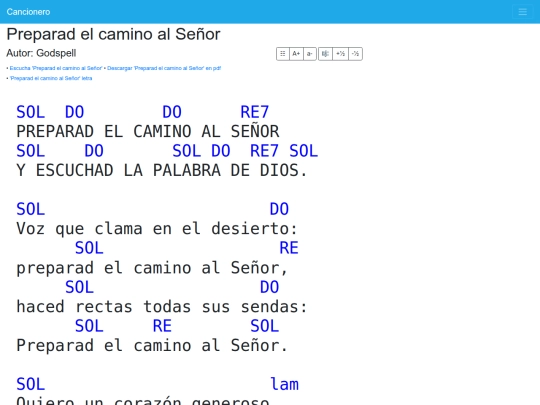
Task: Click the song title heading
Action: click(x=113, y=34)
